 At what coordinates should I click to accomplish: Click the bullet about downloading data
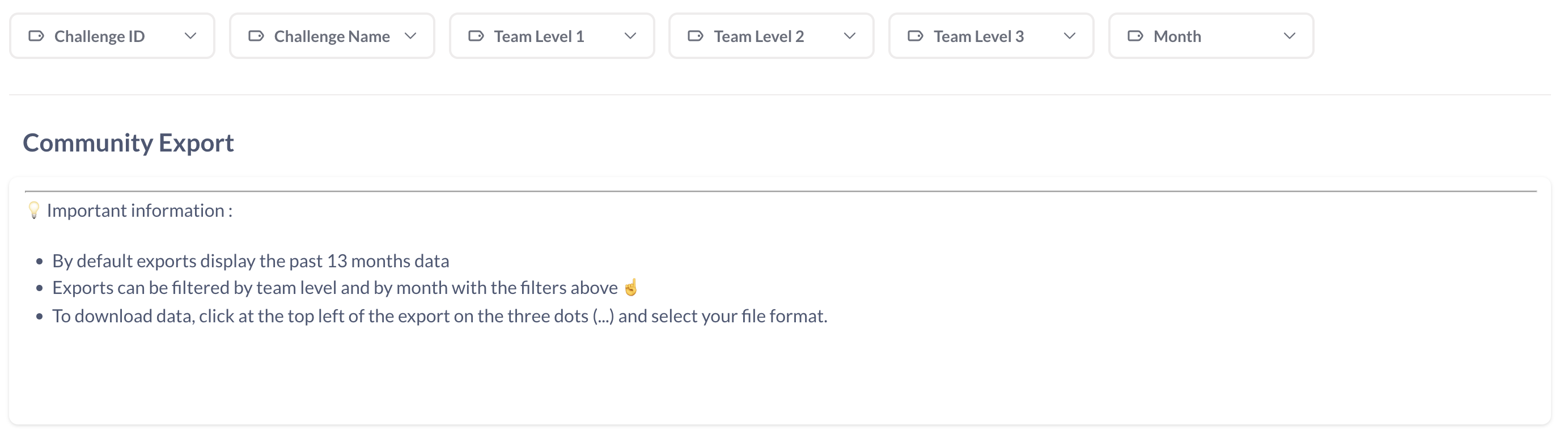(x=439, y=316)
